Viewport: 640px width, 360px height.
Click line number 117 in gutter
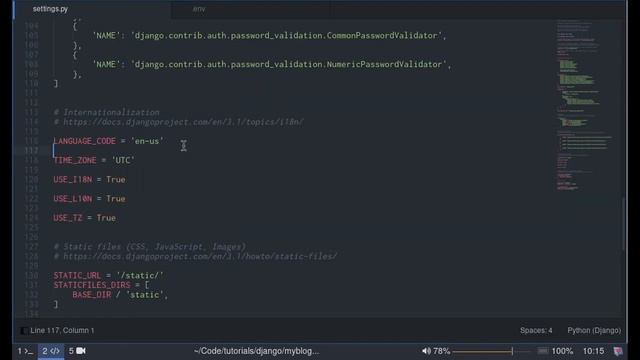(x=31, y=151)
